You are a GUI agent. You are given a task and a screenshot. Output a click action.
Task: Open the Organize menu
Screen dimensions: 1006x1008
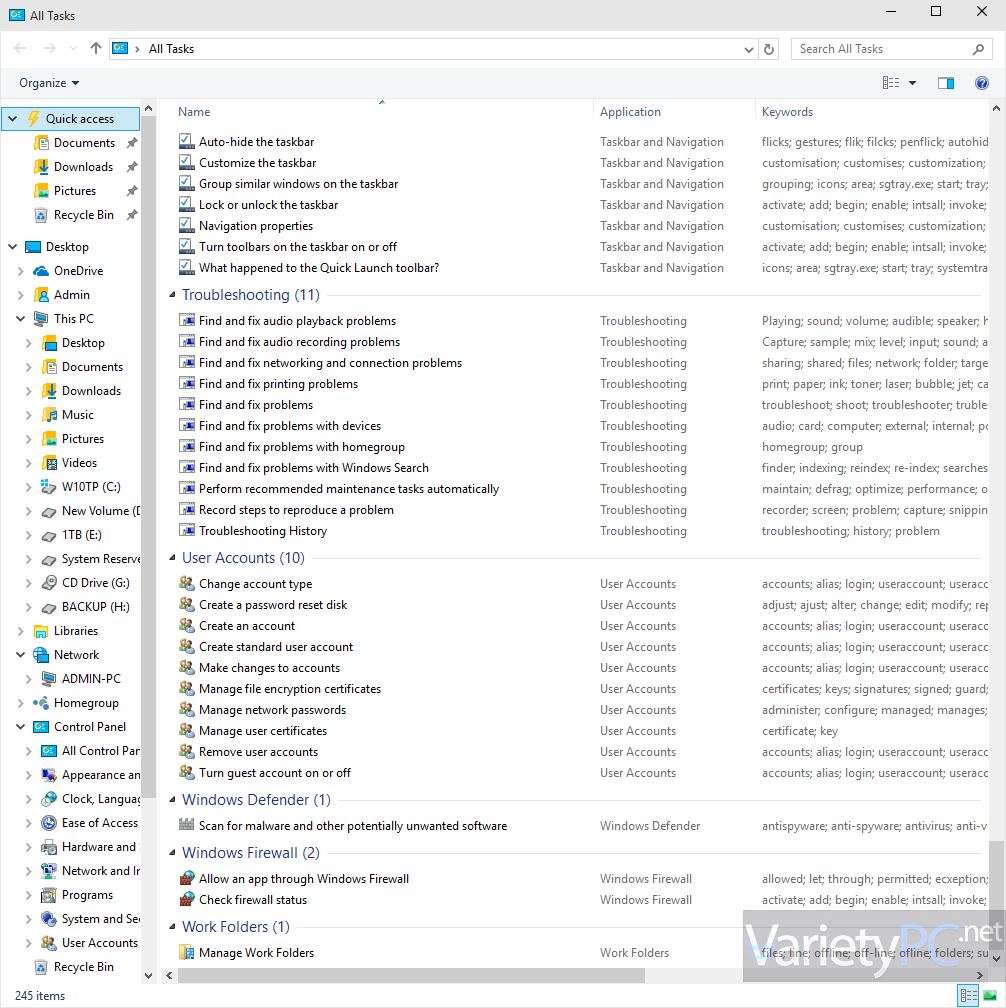pyautogui.click(x=49, y=83)
